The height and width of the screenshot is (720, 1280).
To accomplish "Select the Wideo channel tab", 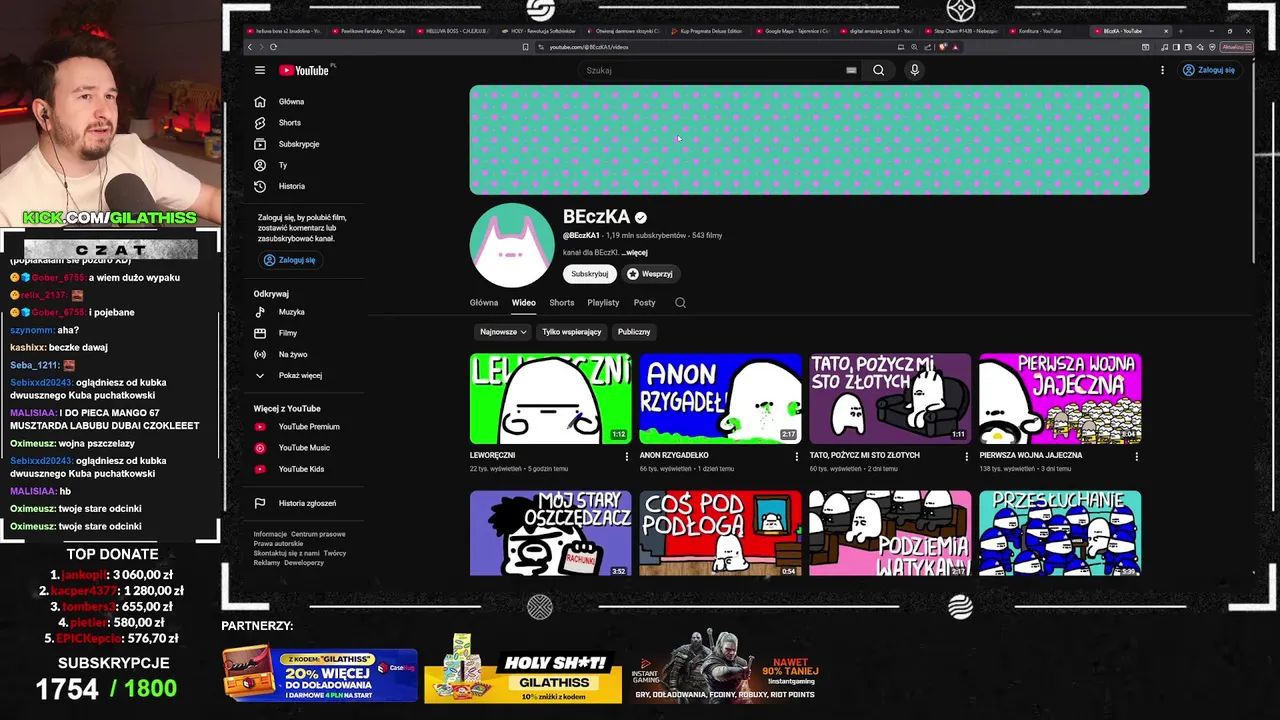I will pyautogui.click(x=524, y=302).
